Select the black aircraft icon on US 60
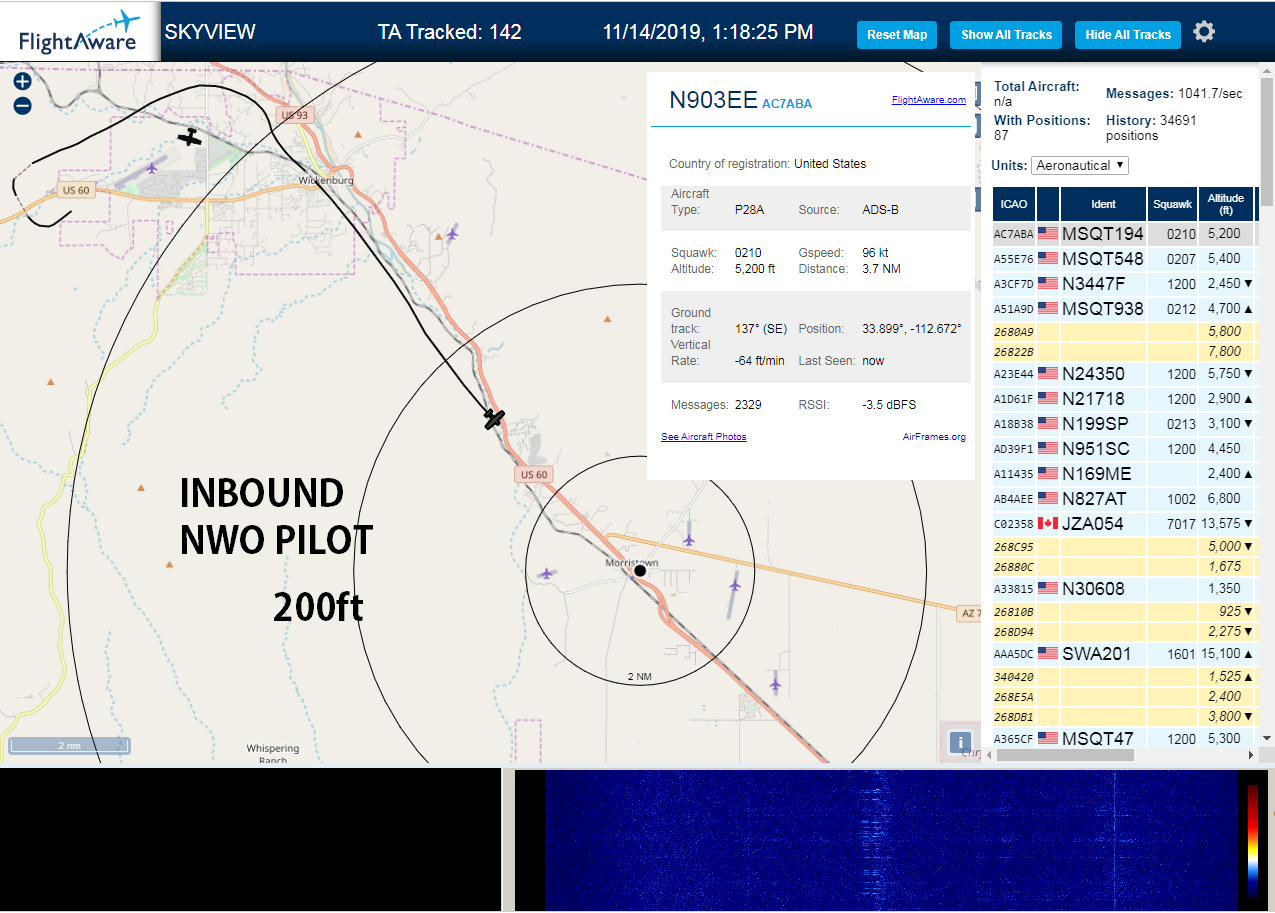The height and width of the screenshot is (913, 1275). [x=494, y=419]
